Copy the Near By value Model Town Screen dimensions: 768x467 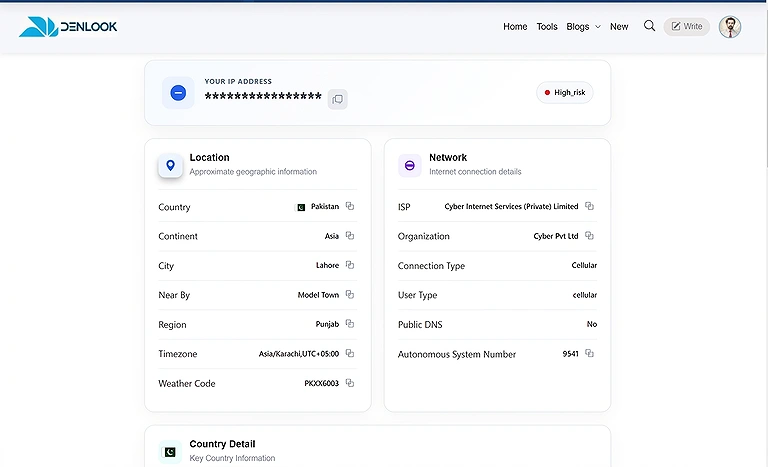(x=350, y=294)
